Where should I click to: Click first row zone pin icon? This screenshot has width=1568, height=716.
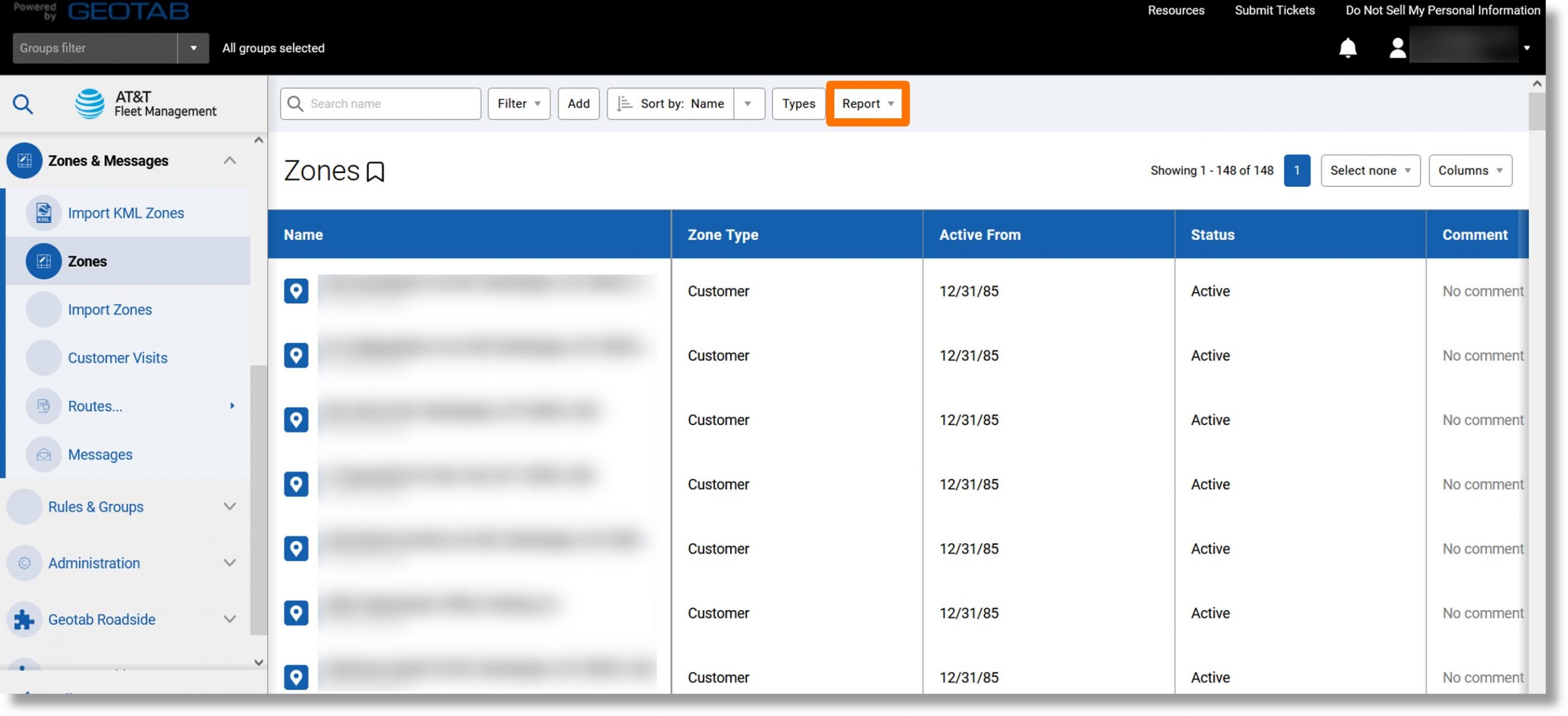click(x=296, y=291)
